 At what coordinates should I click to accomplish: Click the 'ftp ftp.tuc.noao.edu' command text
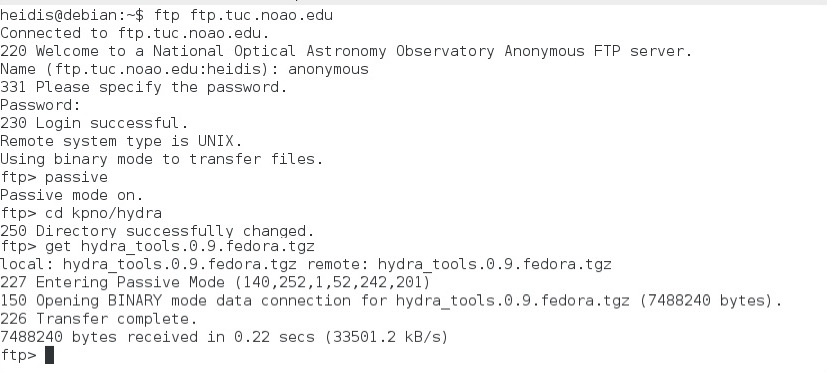[243, 15]
